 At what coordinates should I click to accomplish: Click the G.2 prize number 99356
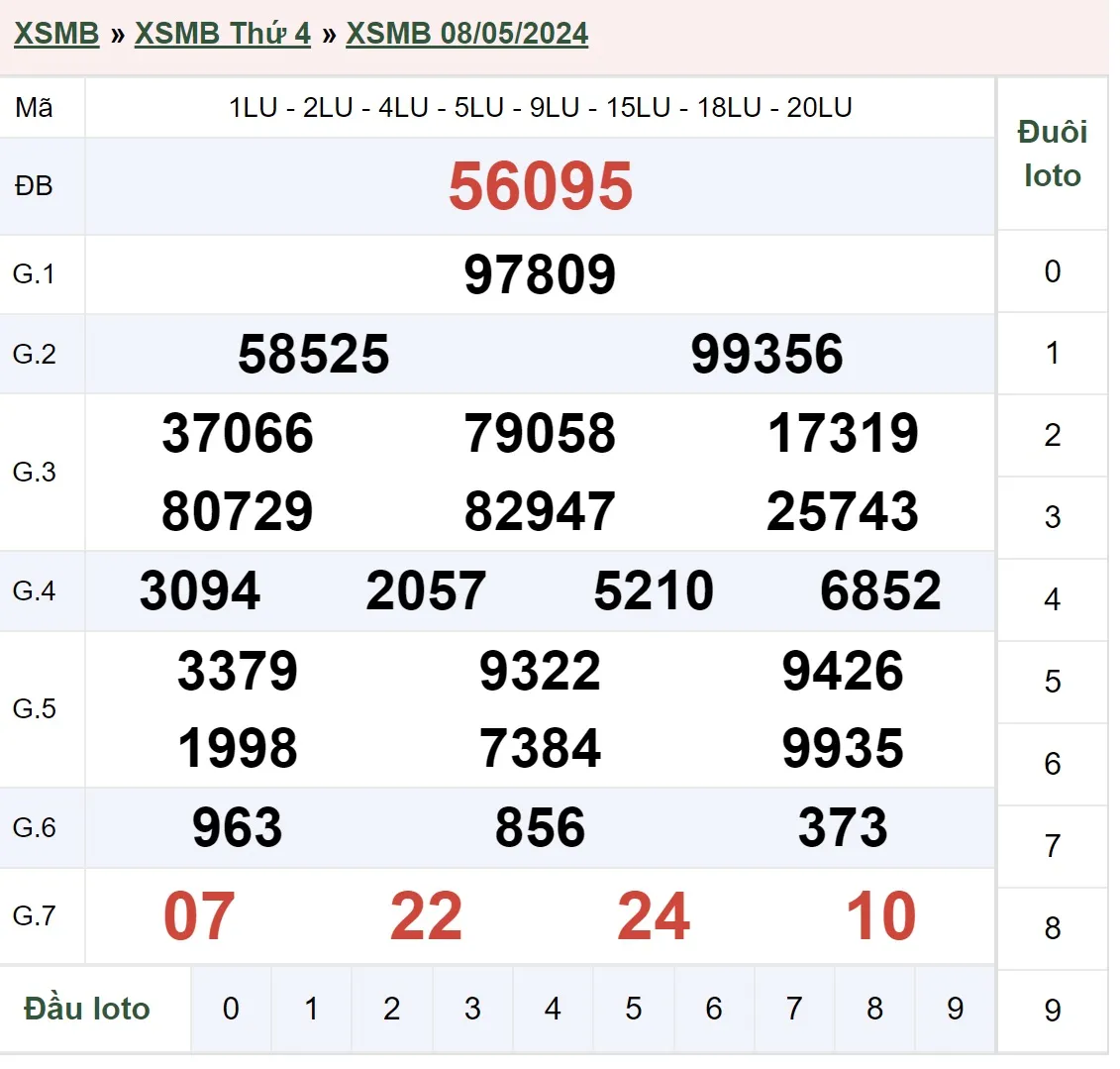tap(766, 355)
